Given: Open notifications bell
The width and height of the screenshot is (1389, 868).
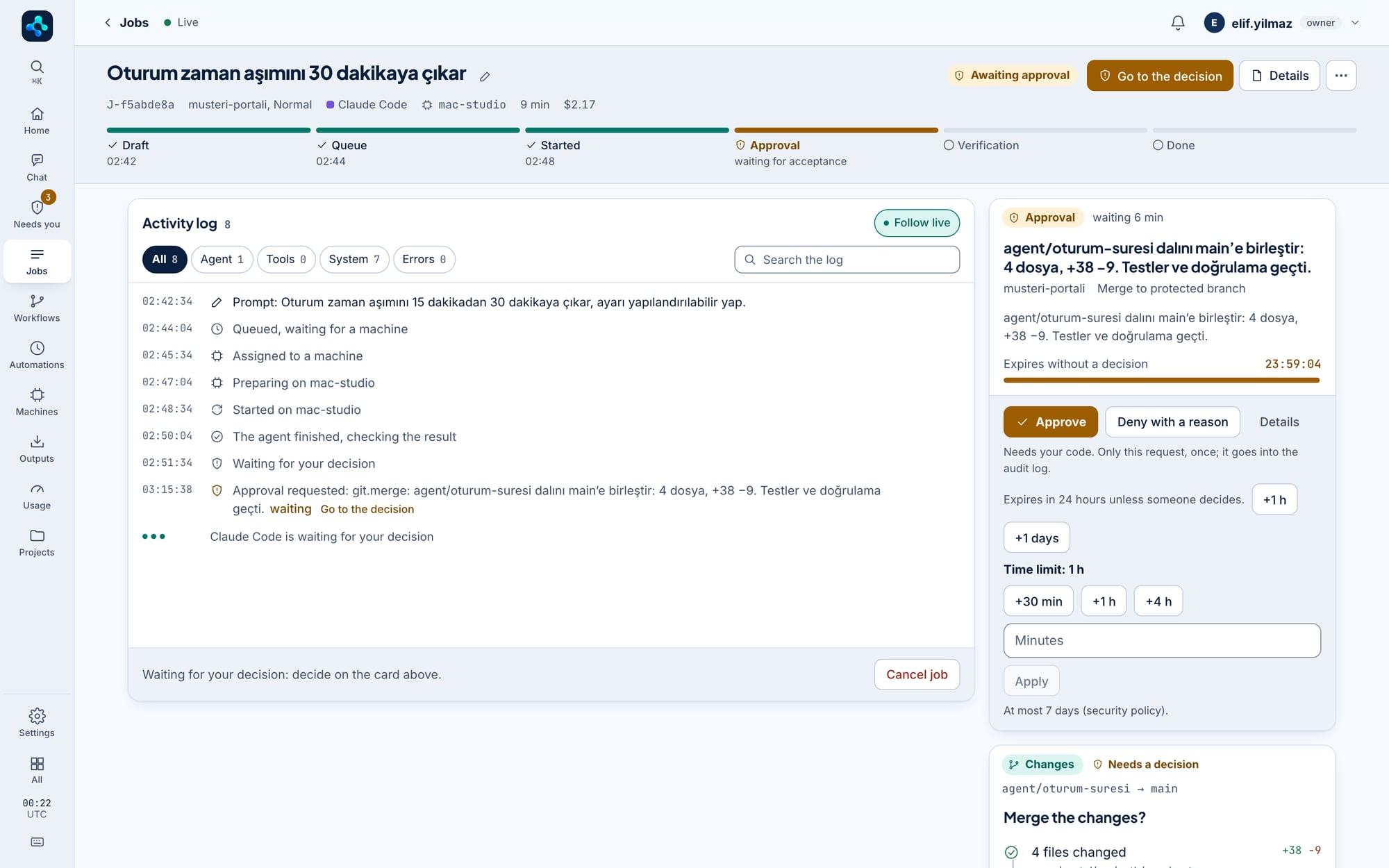Looking at the screenshot, I should coord(1178,23).
